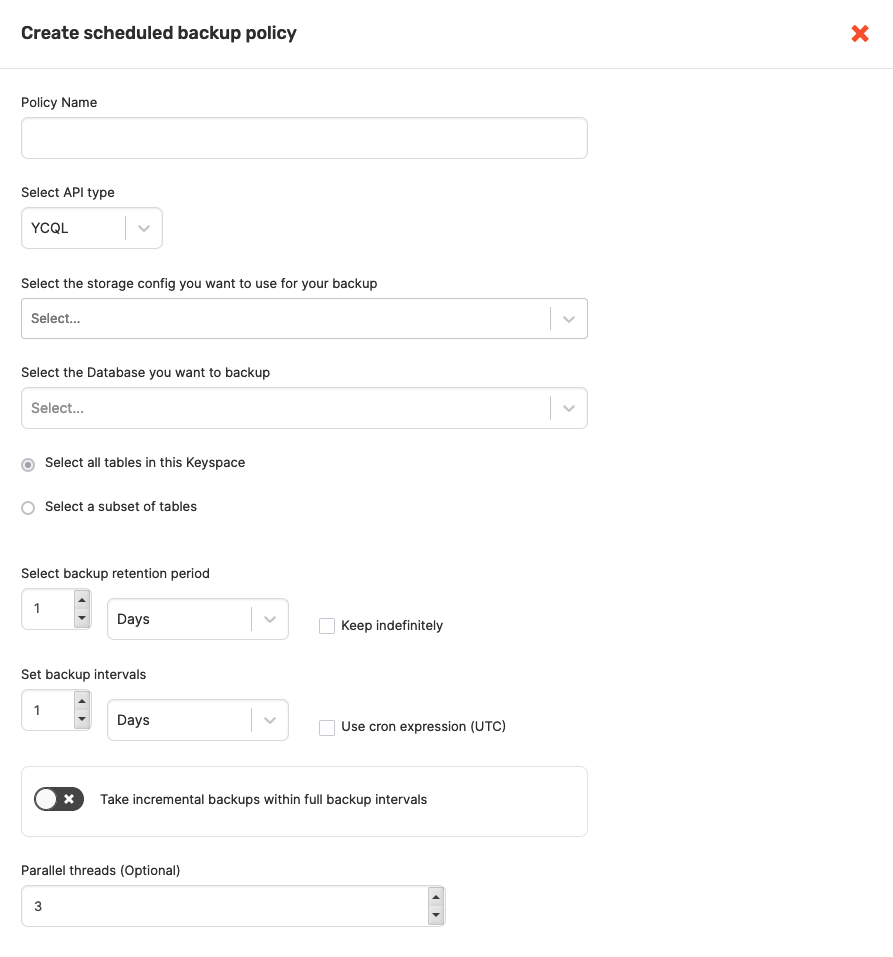Increment the backup intervals value
The width and height of the screenshot is (893, 957).
click(83, 701)
